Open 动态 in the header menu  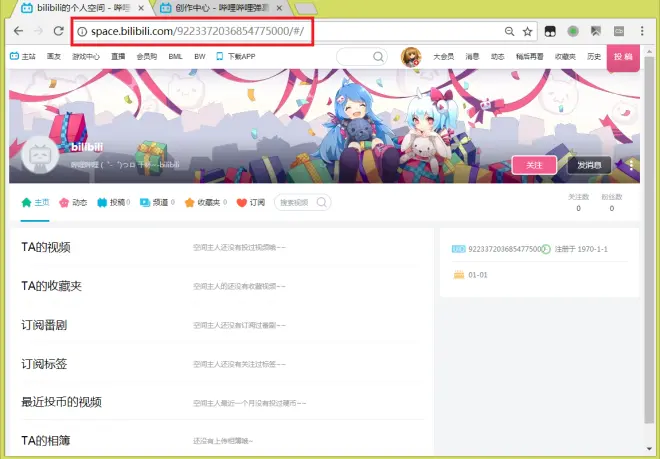pos(498,56)
